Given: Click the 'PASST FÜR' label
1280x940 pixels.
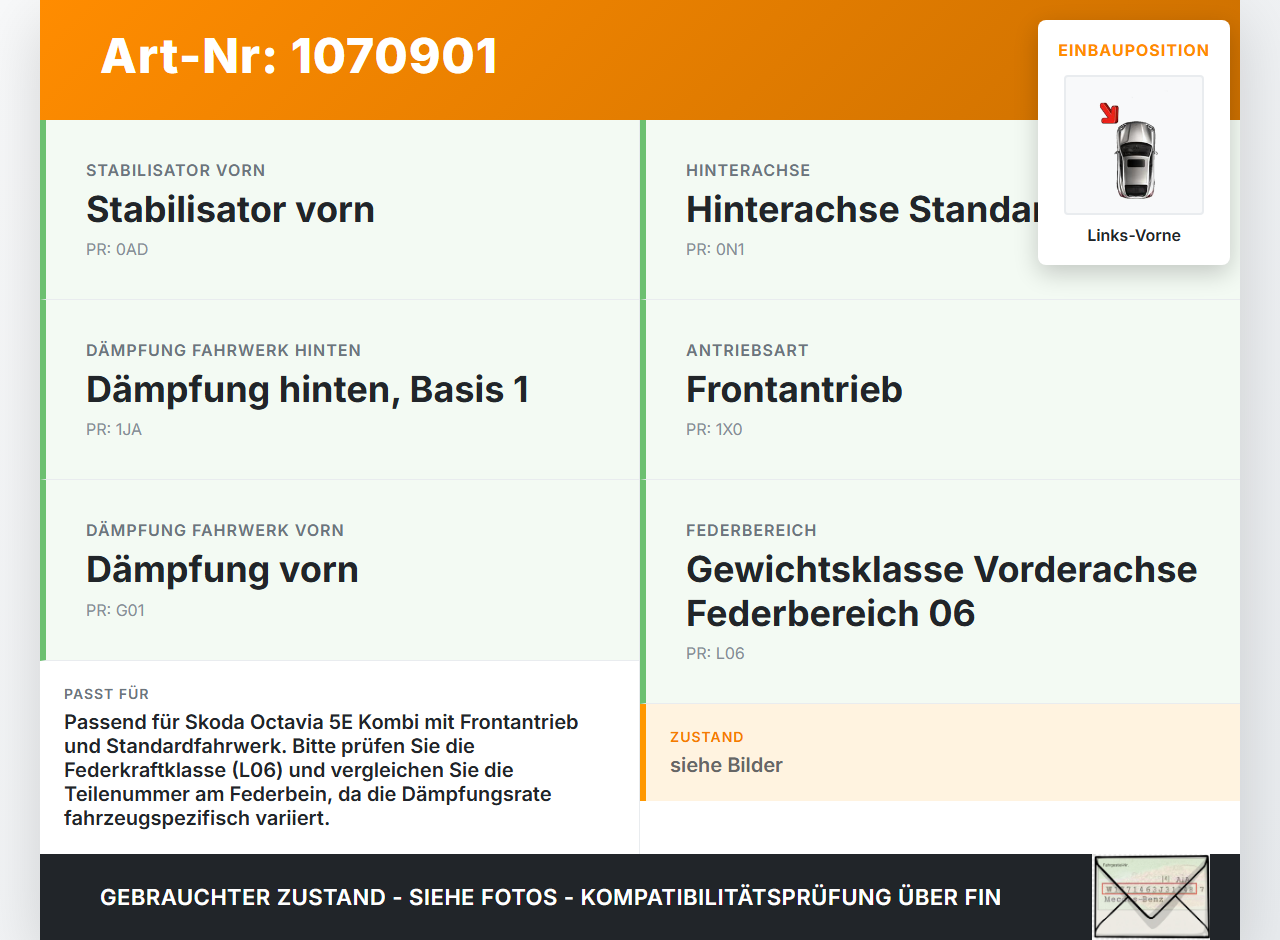Looking at the screenshot, I should tap(106, 694).
